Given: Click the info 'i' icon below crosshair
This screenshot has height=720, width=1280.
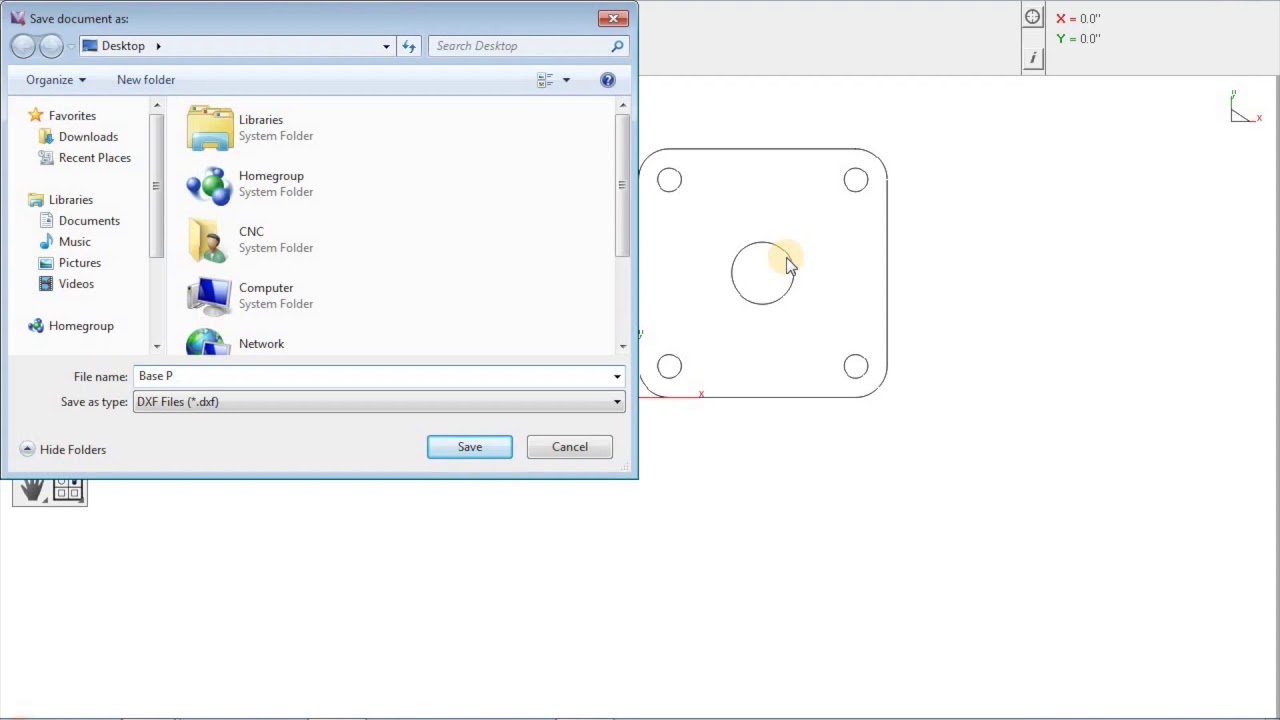Looking at the screenshot, I should 1032,58.
